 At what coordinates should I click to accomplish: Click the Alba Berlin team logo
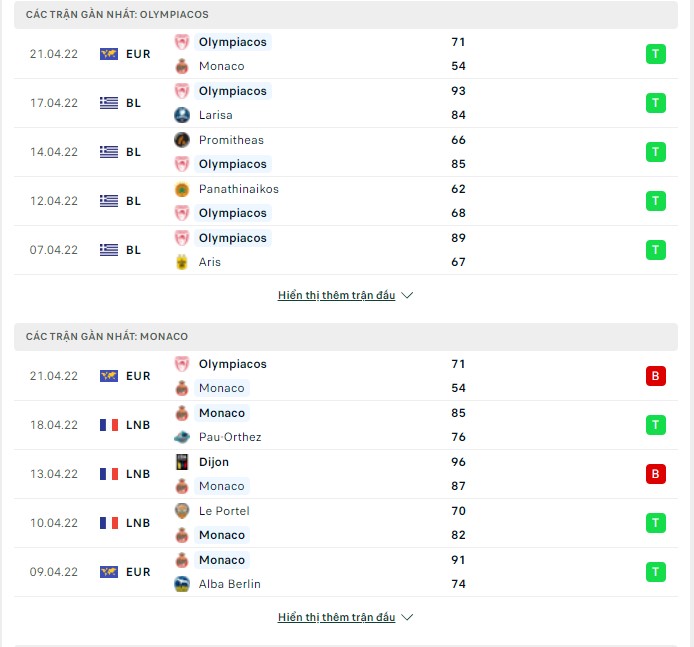tap(181, 584)
